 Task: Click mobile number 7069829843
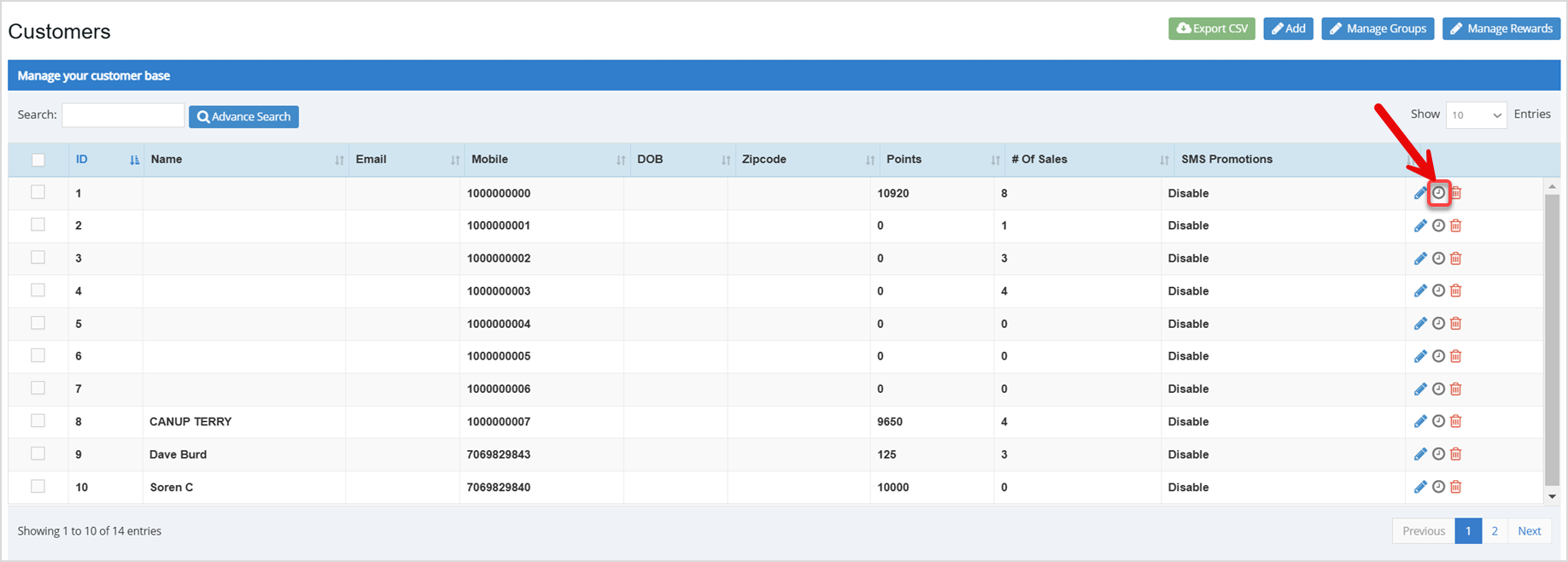point(499,454)
